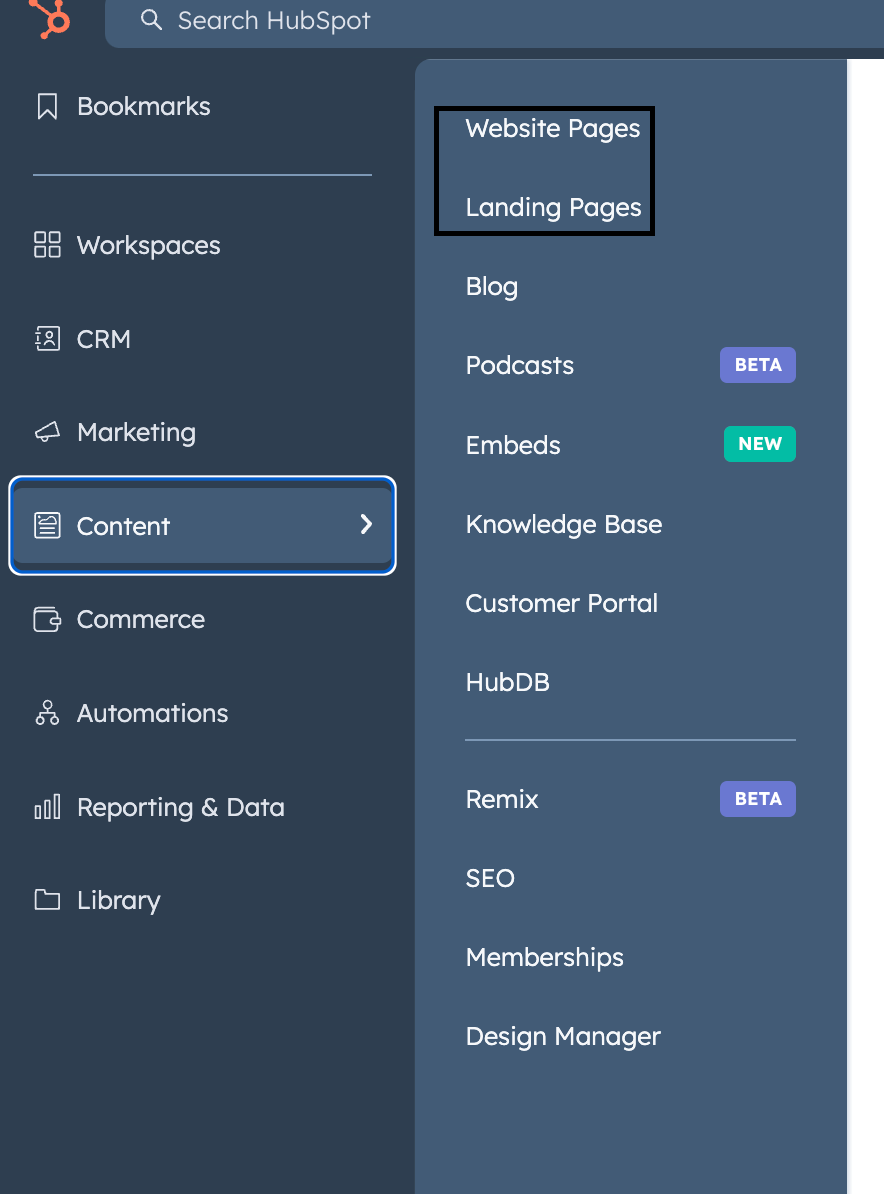Click the Content page icon
884x1194 pixels.
pyautogui.click(x=47, y=525)
